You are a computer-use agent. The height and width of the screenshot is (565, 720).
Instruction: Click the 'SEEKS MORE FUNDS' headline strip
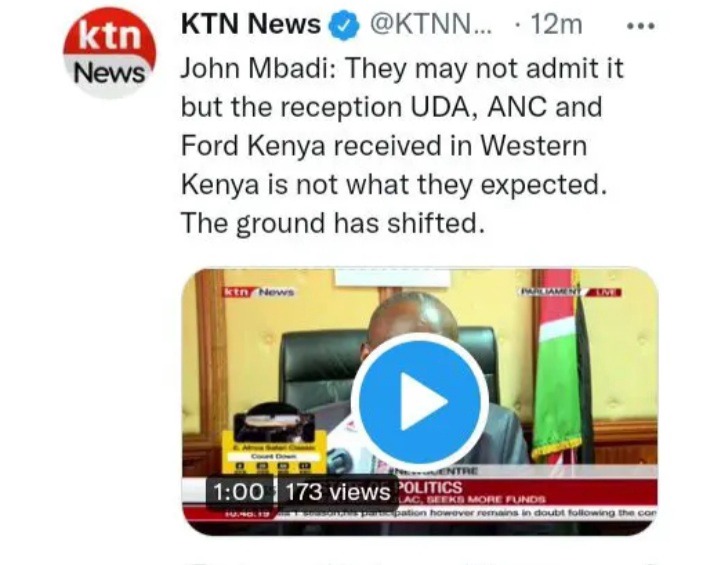[473, 499]
